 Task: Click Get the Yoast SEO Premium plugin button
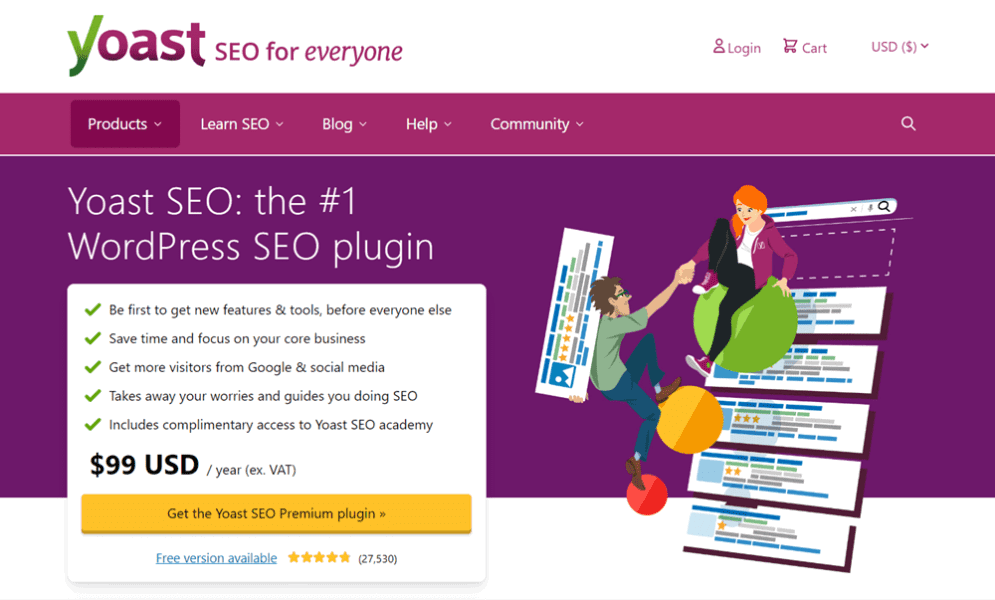[x=276, y=513]
